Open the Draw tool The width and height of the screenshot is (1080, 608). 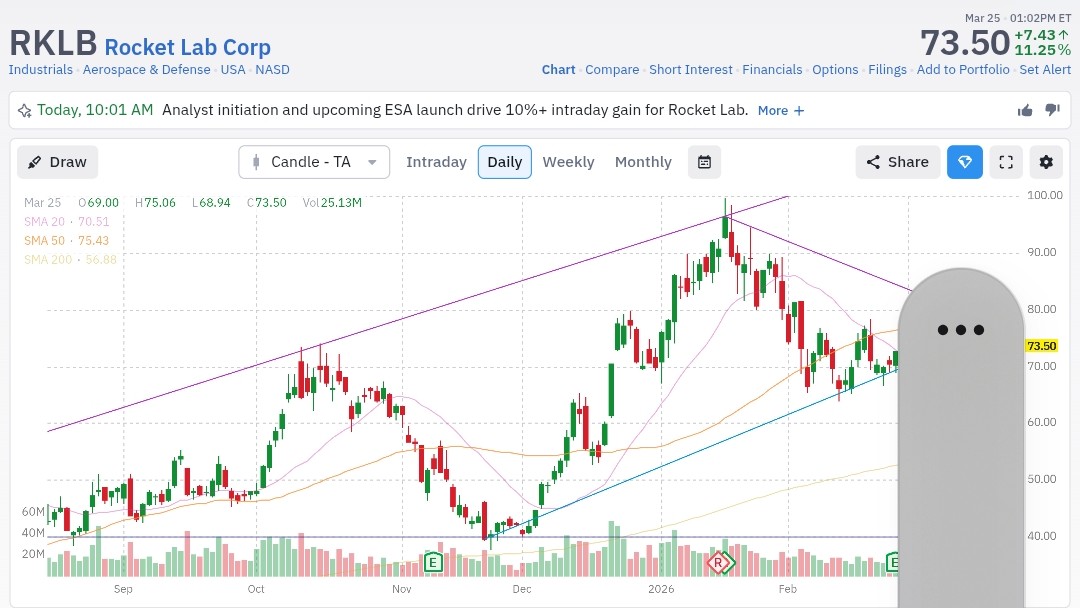(x=57, y=162)
